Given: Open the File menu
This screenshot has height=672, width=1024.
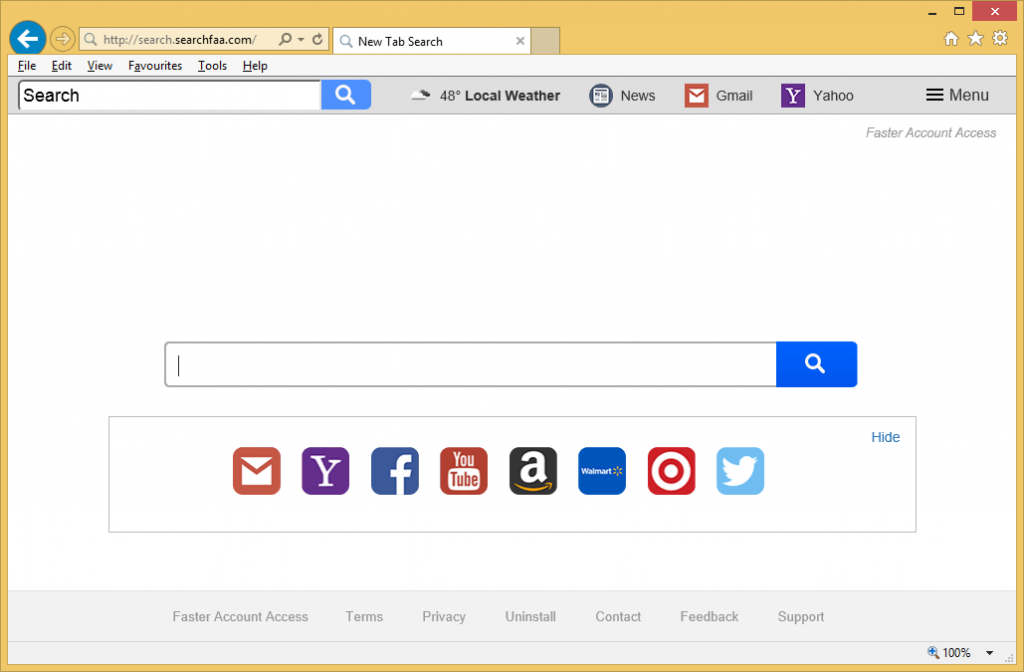Looking at the screenshot, I should pyautogui.click(x=27, y=66).
